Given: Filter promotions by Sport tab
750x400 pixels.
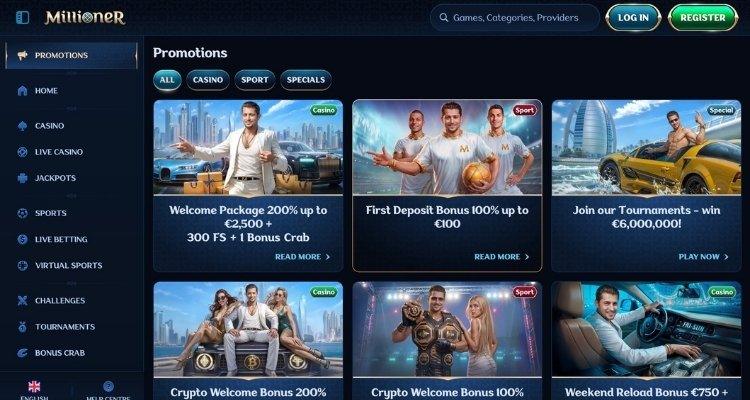Looking at the screenshot, I should (254, 80).
